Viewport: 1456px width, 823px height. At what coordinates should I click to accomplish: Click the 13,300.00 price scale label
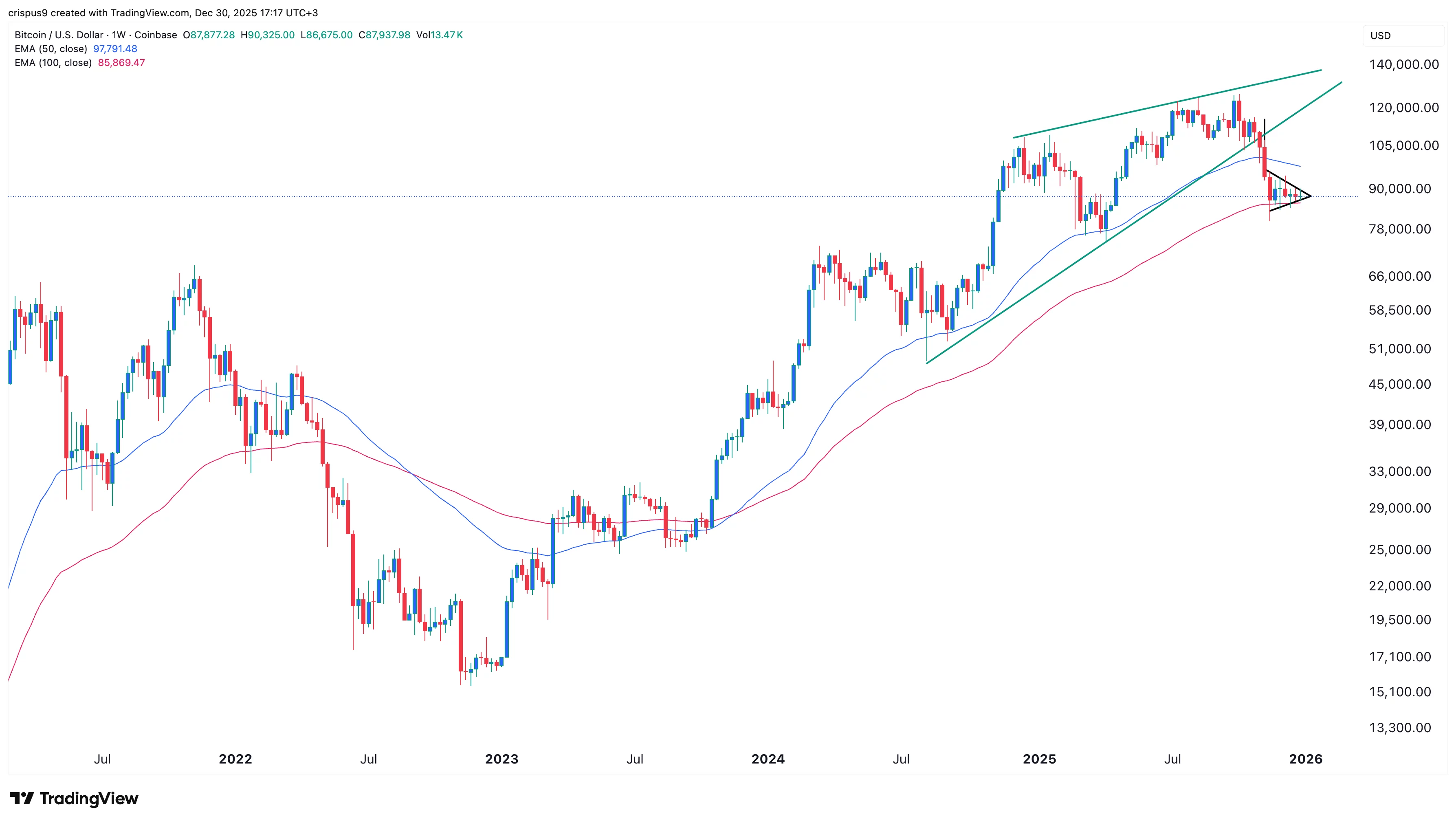[x=1399, y=728]
